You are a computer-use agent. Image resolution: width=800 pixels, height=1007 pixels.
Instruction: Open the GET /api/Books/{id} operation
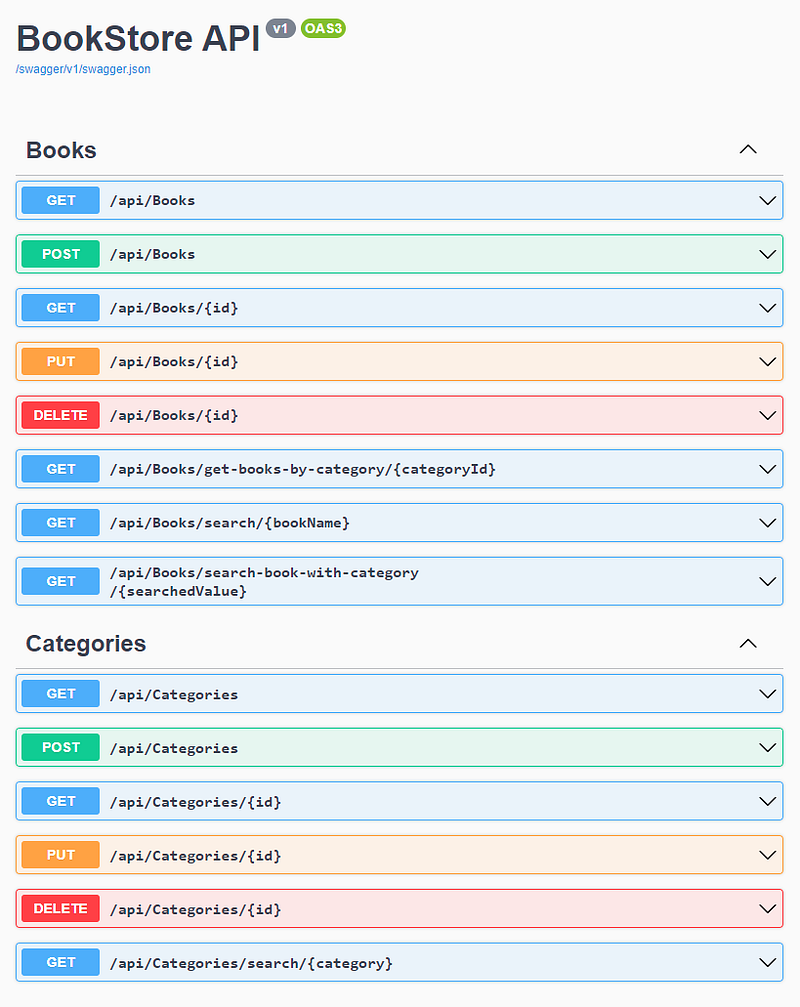(x=174, y=308)
